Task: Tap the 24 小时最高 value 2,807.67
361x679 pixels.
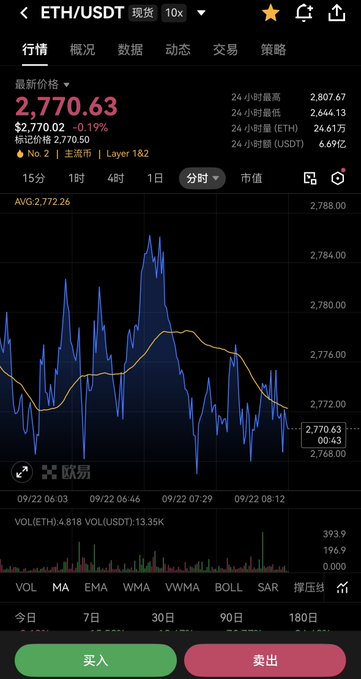Action: (328, 97)
